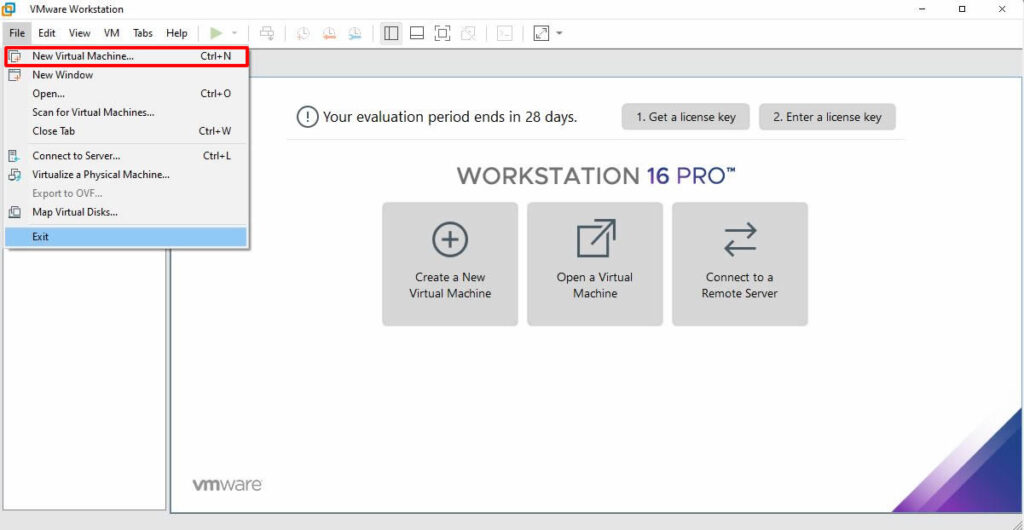Open the Snapshot Manager wrench-clock icon
Screen dimensions: 1024x530
tap(355, 33)
